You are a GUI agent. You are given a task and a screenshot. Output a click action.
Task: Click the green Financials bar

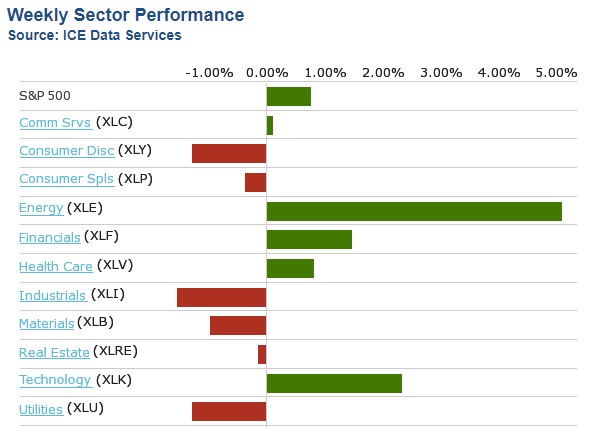(309, 239)
